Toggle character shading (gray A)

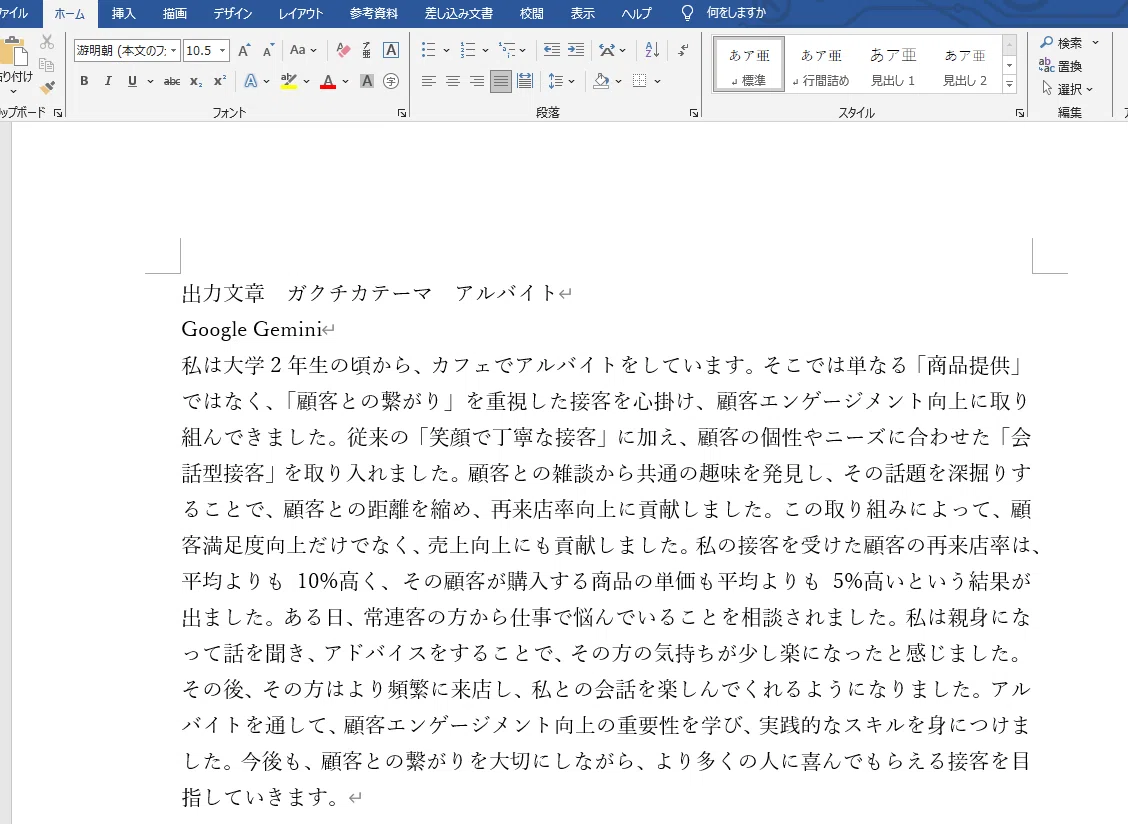click(x=367, y=81)
